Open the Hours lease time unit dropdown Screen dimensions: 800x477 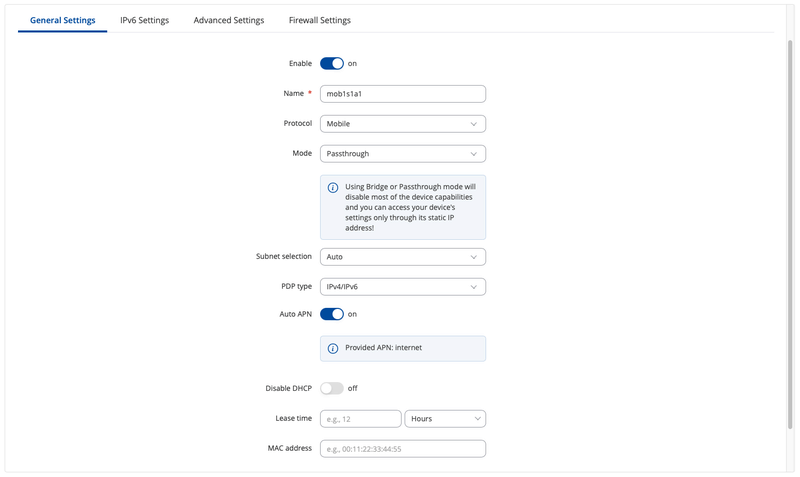click(445, 418)
